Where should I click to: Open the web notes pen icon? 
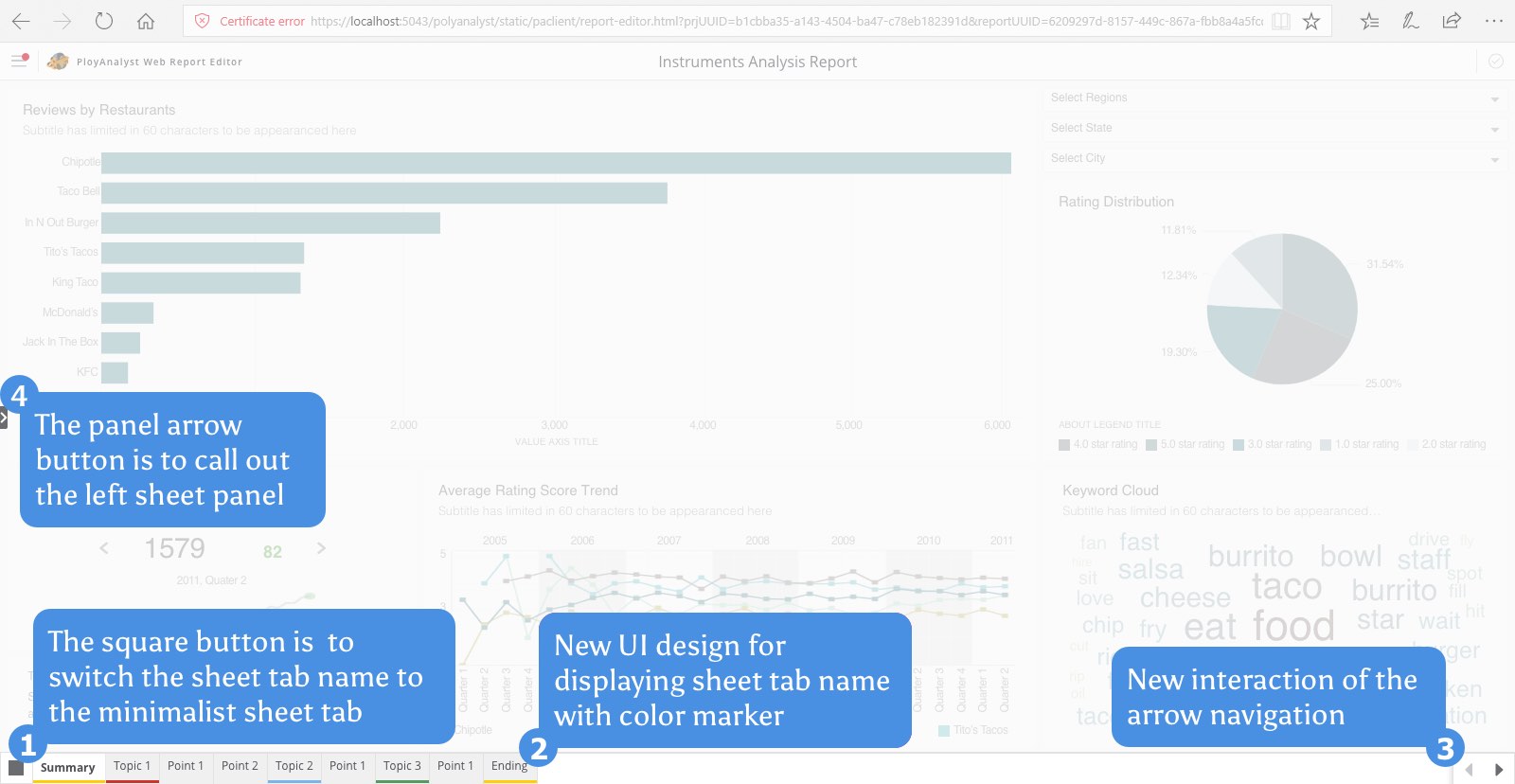click(x=1410, y=21)
